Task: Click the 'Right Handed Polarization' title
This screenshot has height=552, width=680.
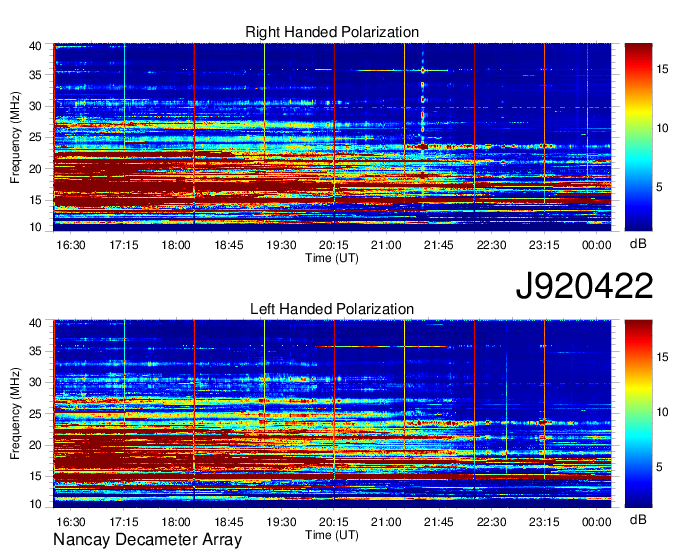Action: click(332, 32)
